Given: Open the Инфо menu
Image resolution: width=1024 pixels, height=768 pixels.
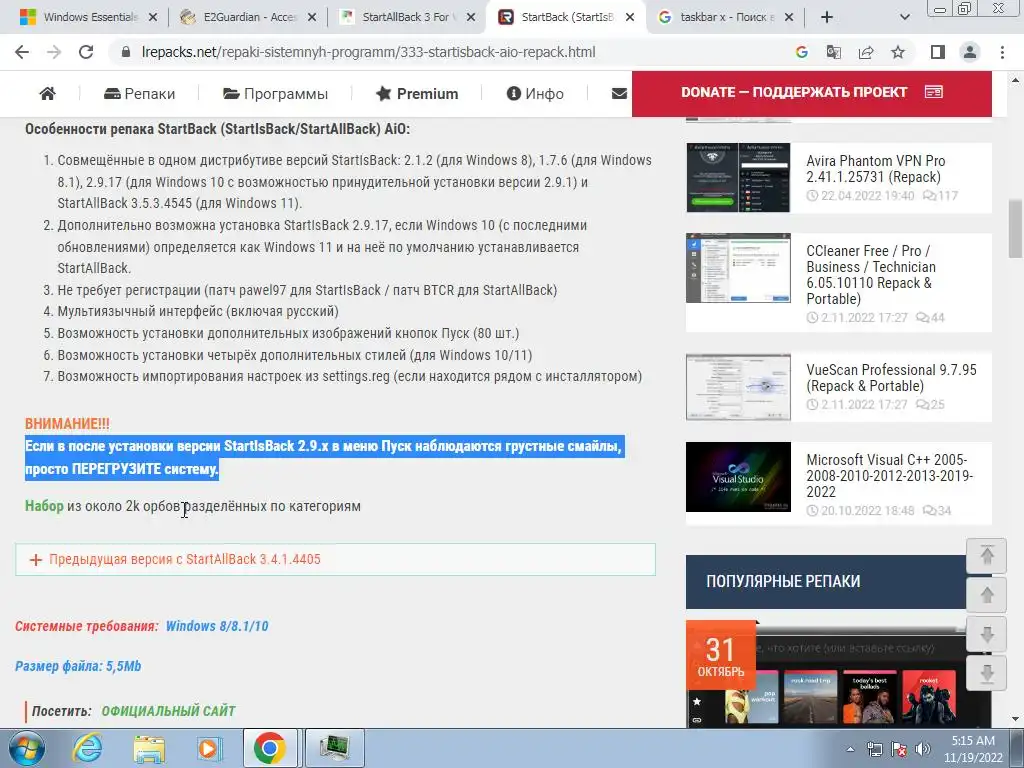Looking at the screenshot, I should (x=535, y=94).
